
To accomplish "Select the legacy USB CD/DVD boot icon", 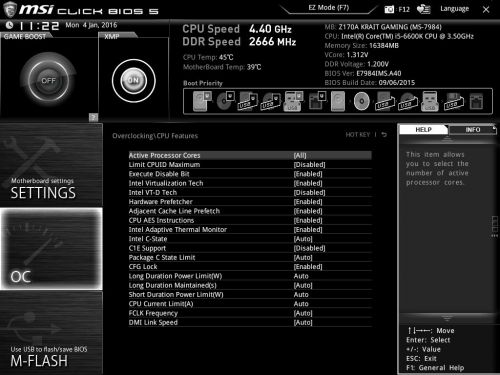I will pyautogui.click(x=407, y=102).
